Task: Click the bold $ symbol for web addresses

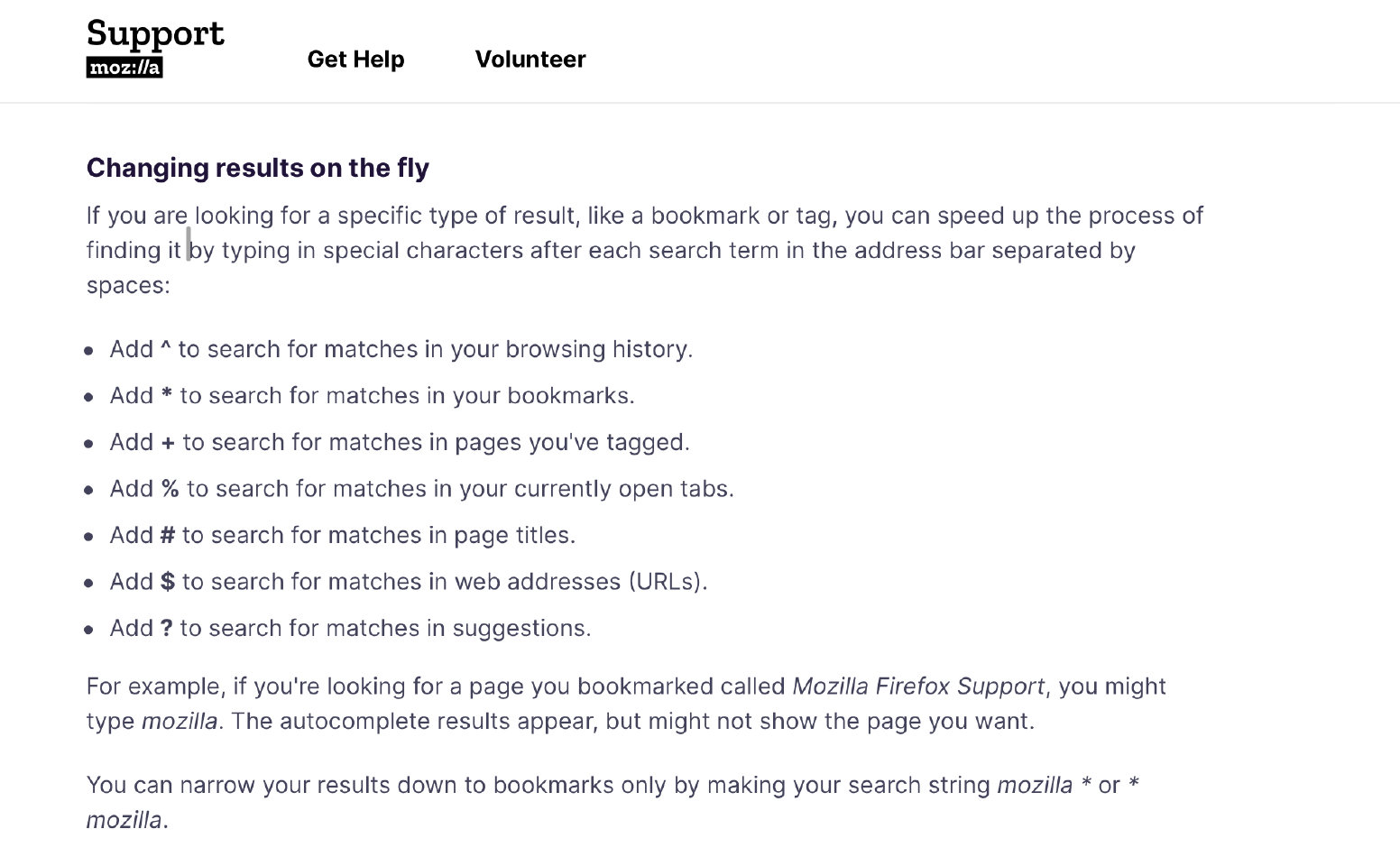Action: pyautogui.click(x=167, y=582)
